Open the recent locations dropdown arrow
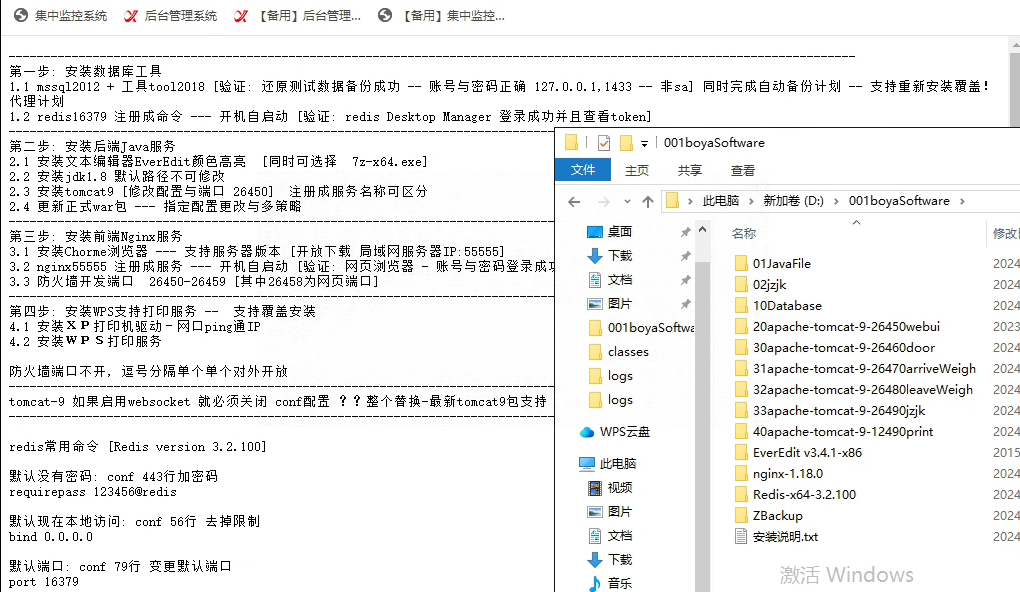 pos(627,202)
